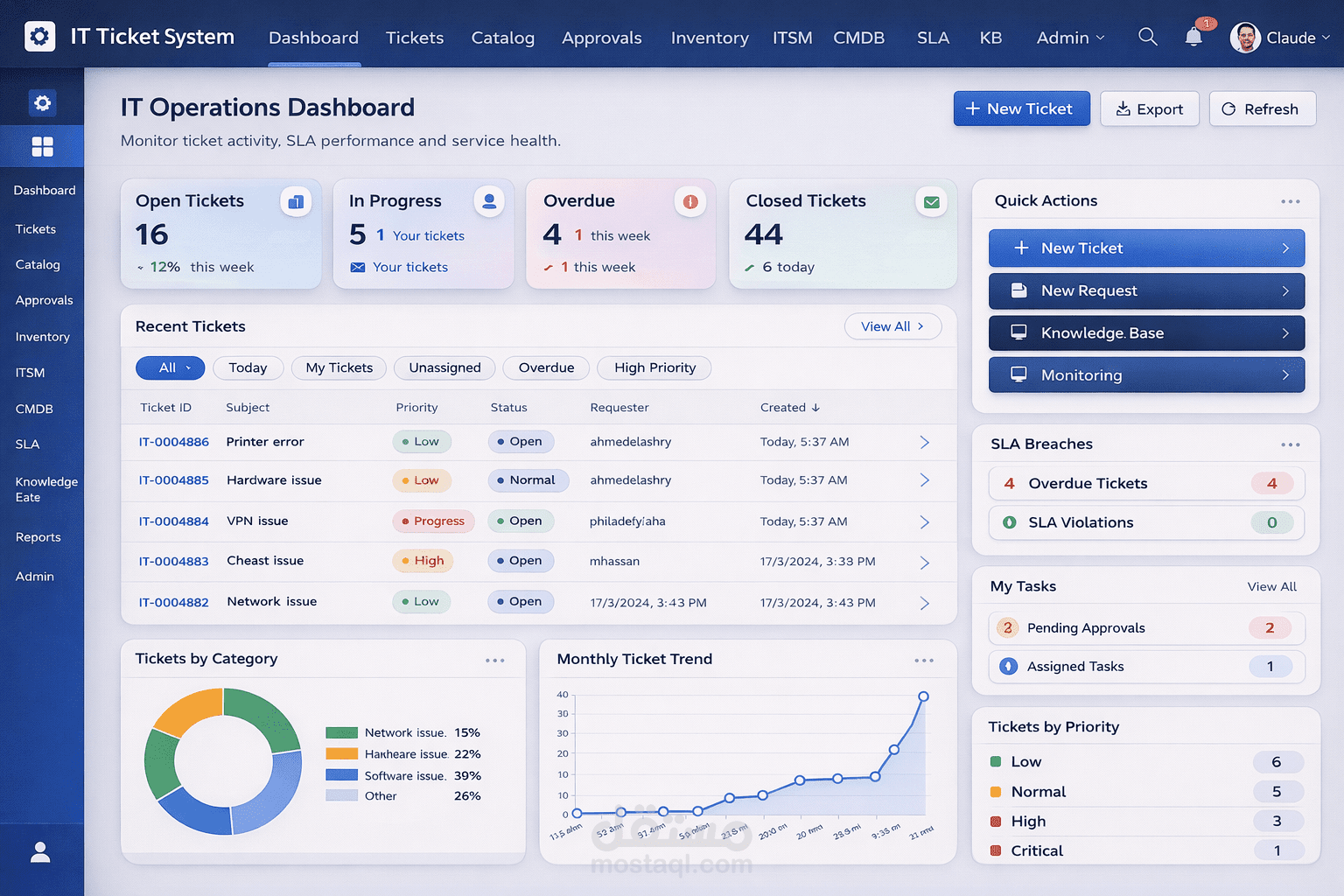This screenshot has width=1344, height=896.
Task: Click the Refresh button
Action: 1263,108
